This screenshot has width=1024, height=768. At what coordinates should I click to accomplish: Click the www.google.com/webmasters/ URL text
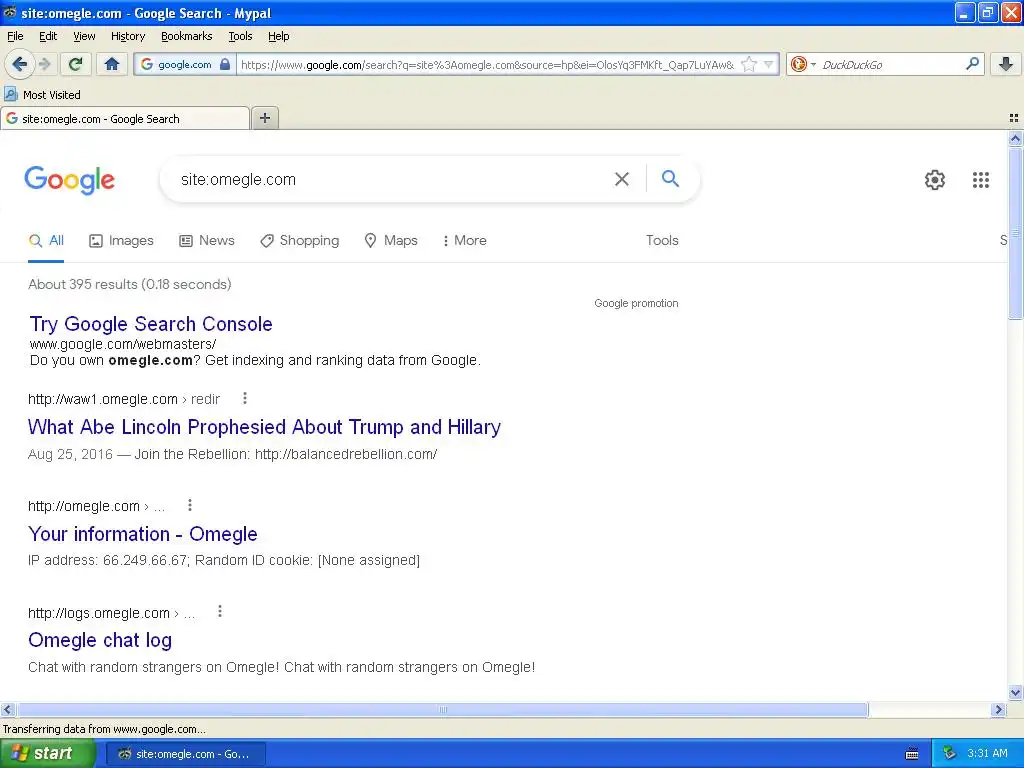click(x=123, y=344)
